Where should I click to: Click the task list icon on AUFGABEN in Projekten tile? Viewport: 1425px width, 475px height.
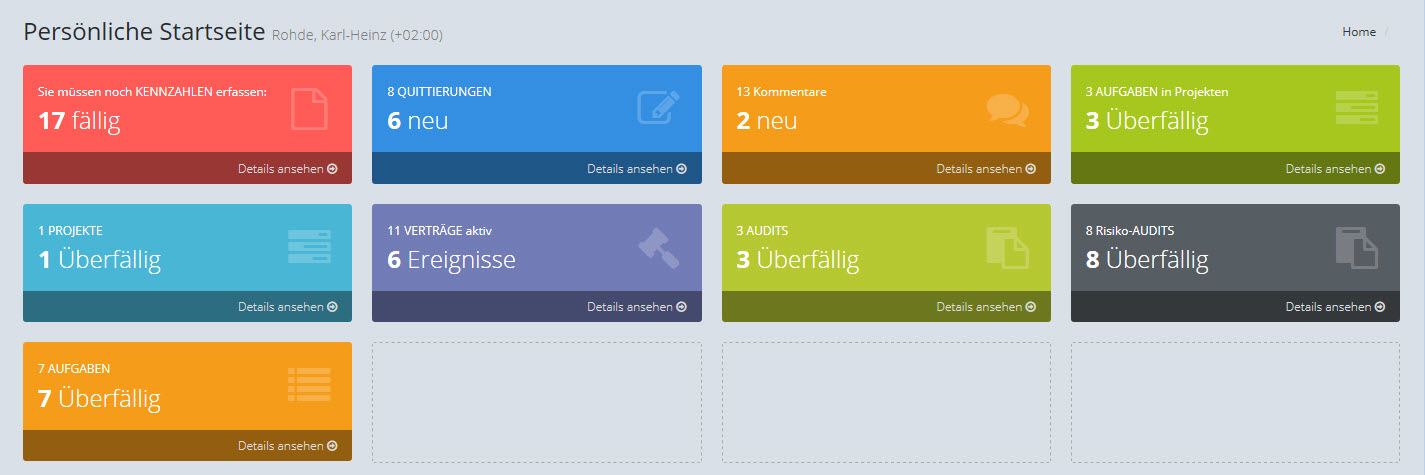pyautogui.click(x=1356, y=108)
